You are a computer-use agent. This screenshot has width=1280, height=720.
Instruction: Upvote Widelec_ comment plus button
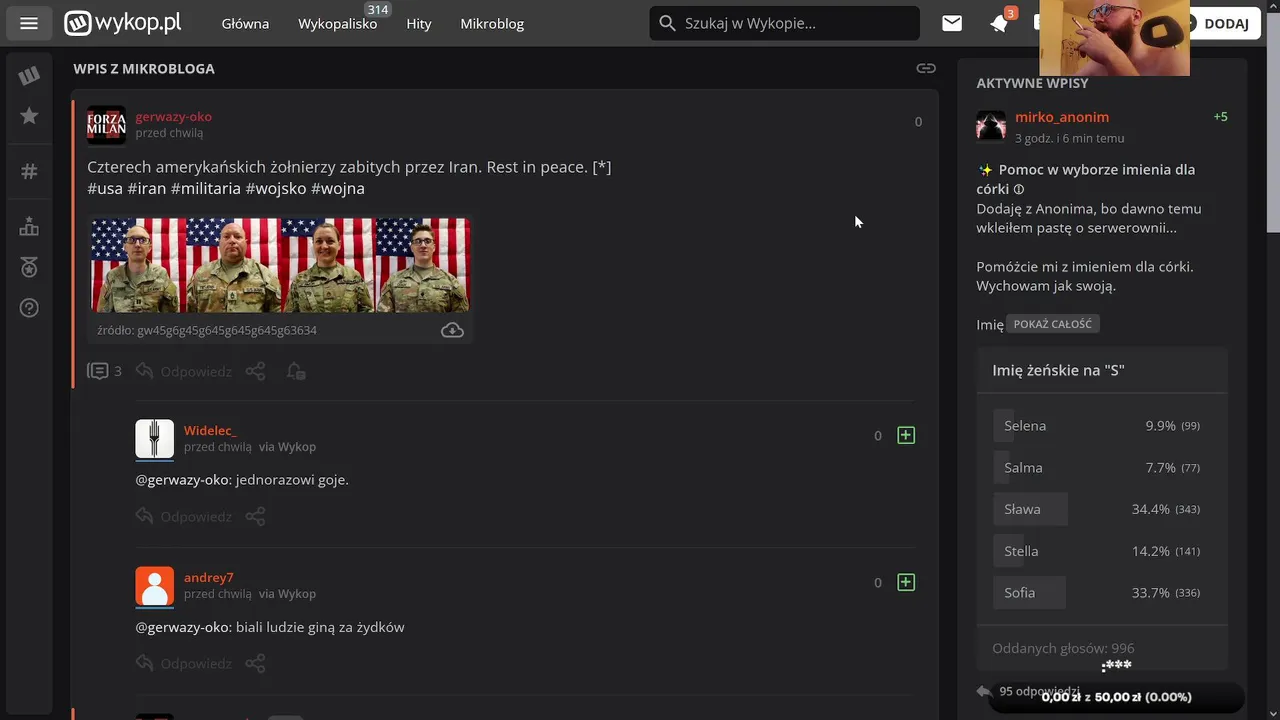coord(906,435)
